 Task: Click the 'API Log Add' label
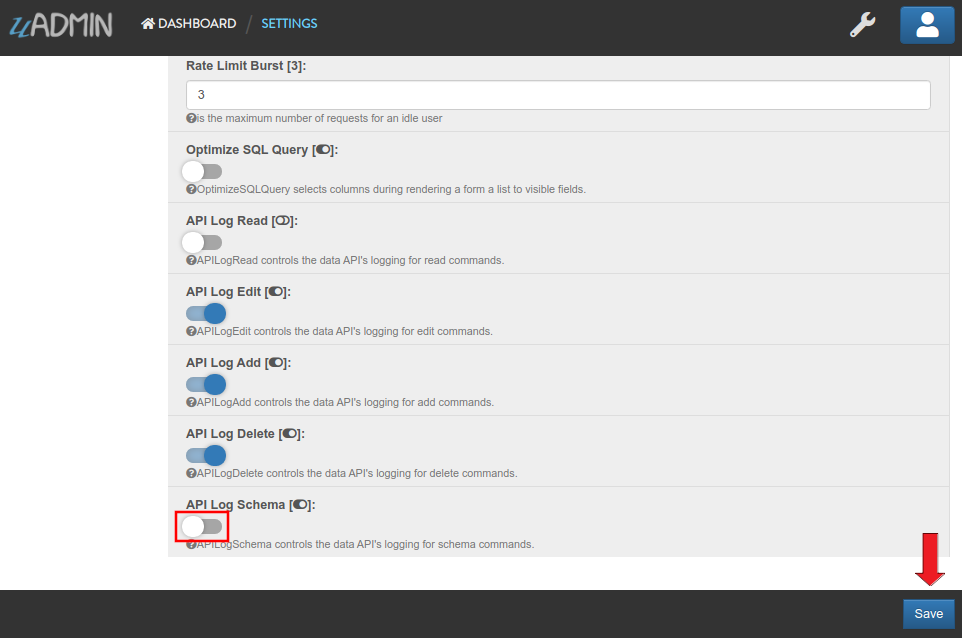(x=238, y=363)
